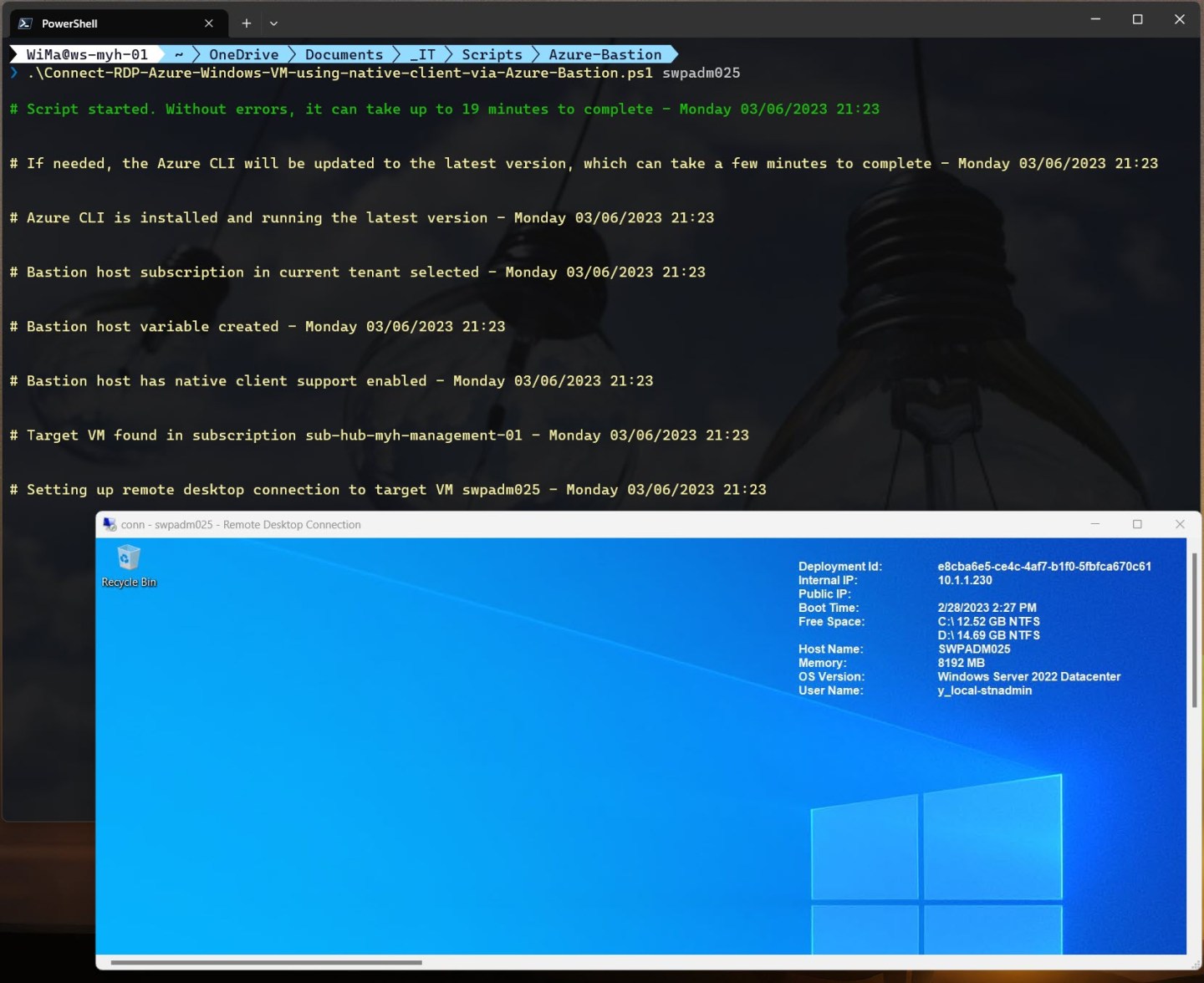The image size is (1204, 983).
Task: Click the 'Setting up remote desktop connection' line
Action: pos(387,489)
